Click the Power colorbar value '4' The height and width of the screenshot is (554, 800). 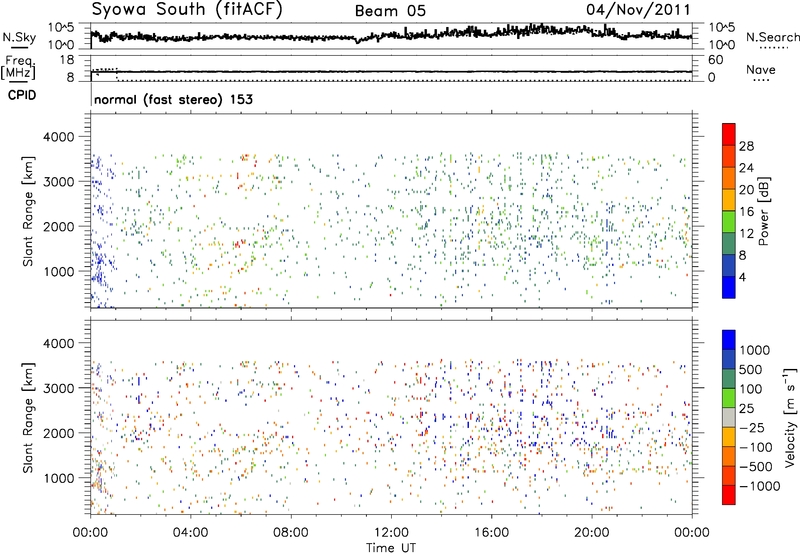point(742,277)
